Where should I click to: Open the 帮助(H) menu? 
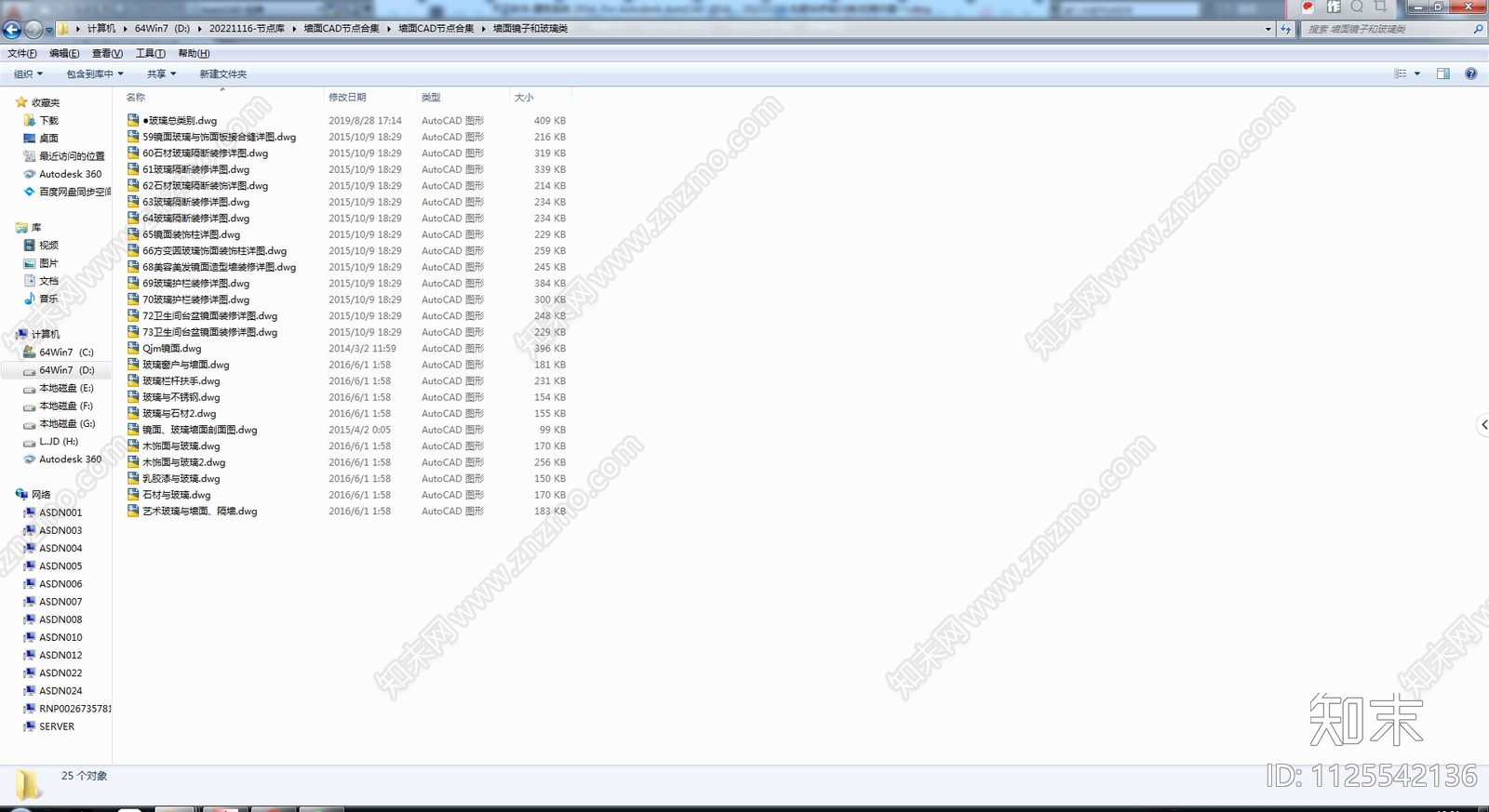[194, 53]
